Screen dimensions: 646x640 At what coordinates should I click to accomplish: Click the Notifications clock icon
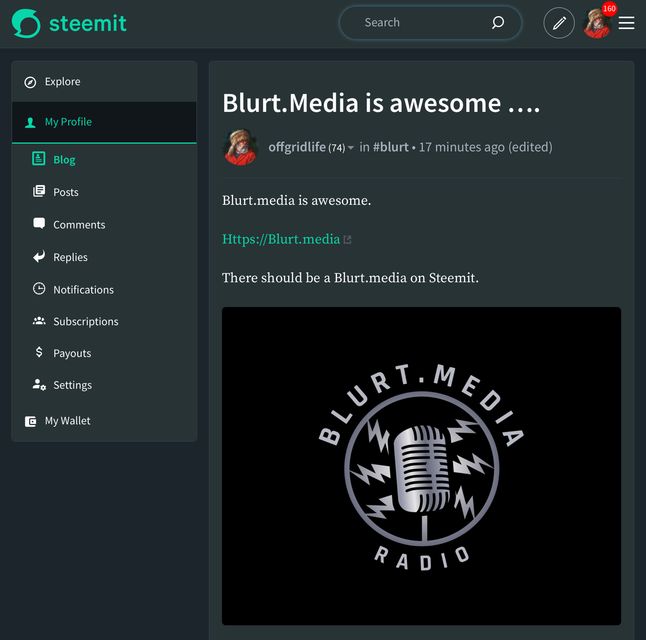tap(39, 288)
